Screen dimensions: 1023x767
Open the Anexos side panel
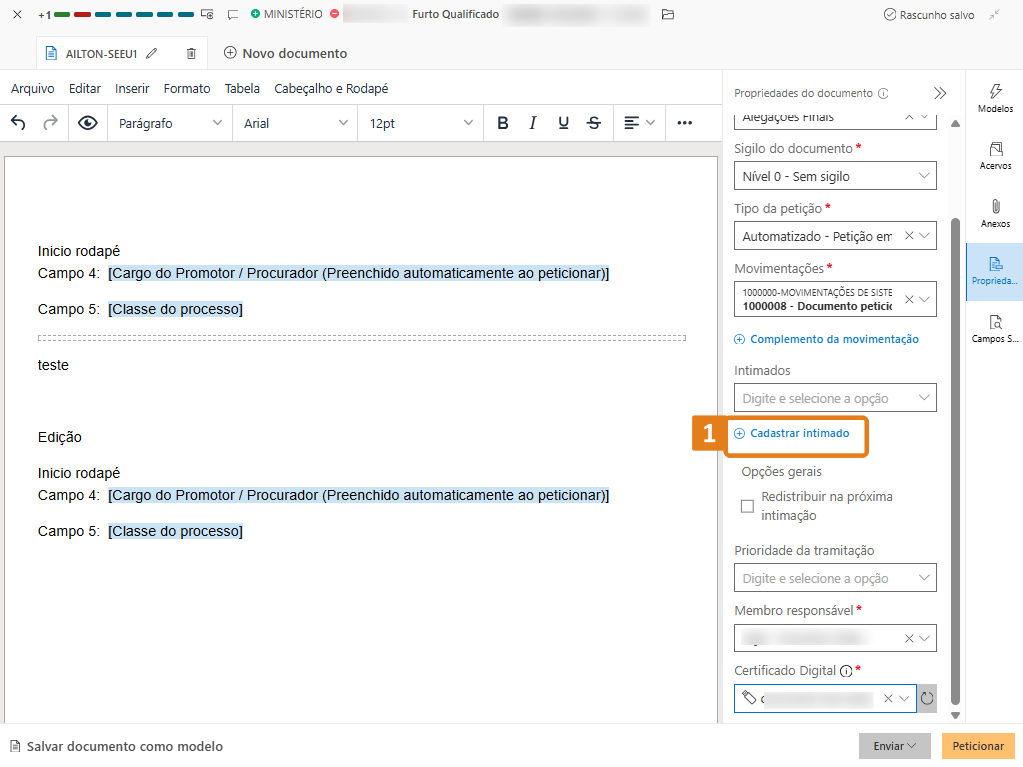(995, 214)
